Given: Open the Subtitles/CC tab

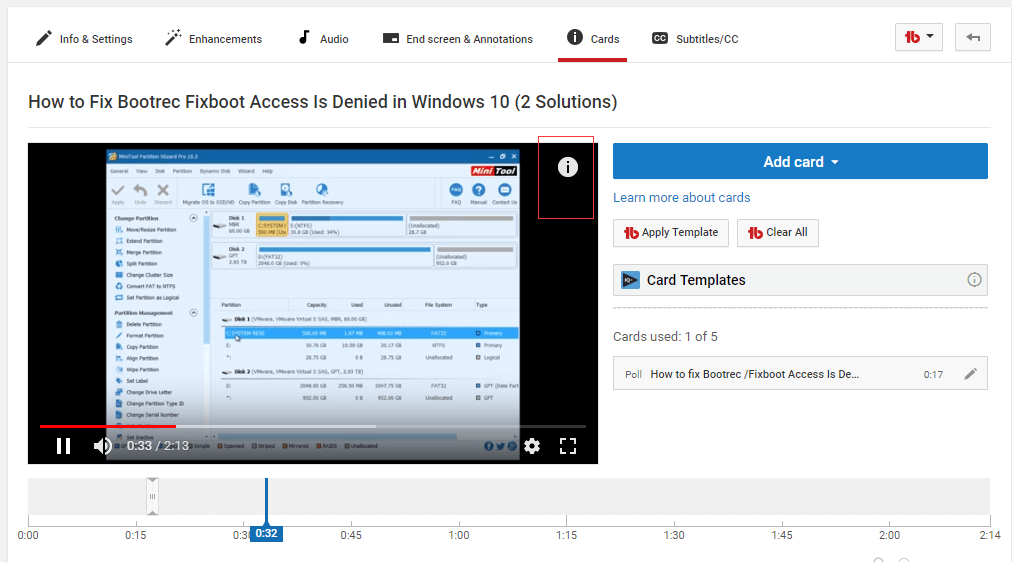Looking at the screenshot, I should (694, 39).
